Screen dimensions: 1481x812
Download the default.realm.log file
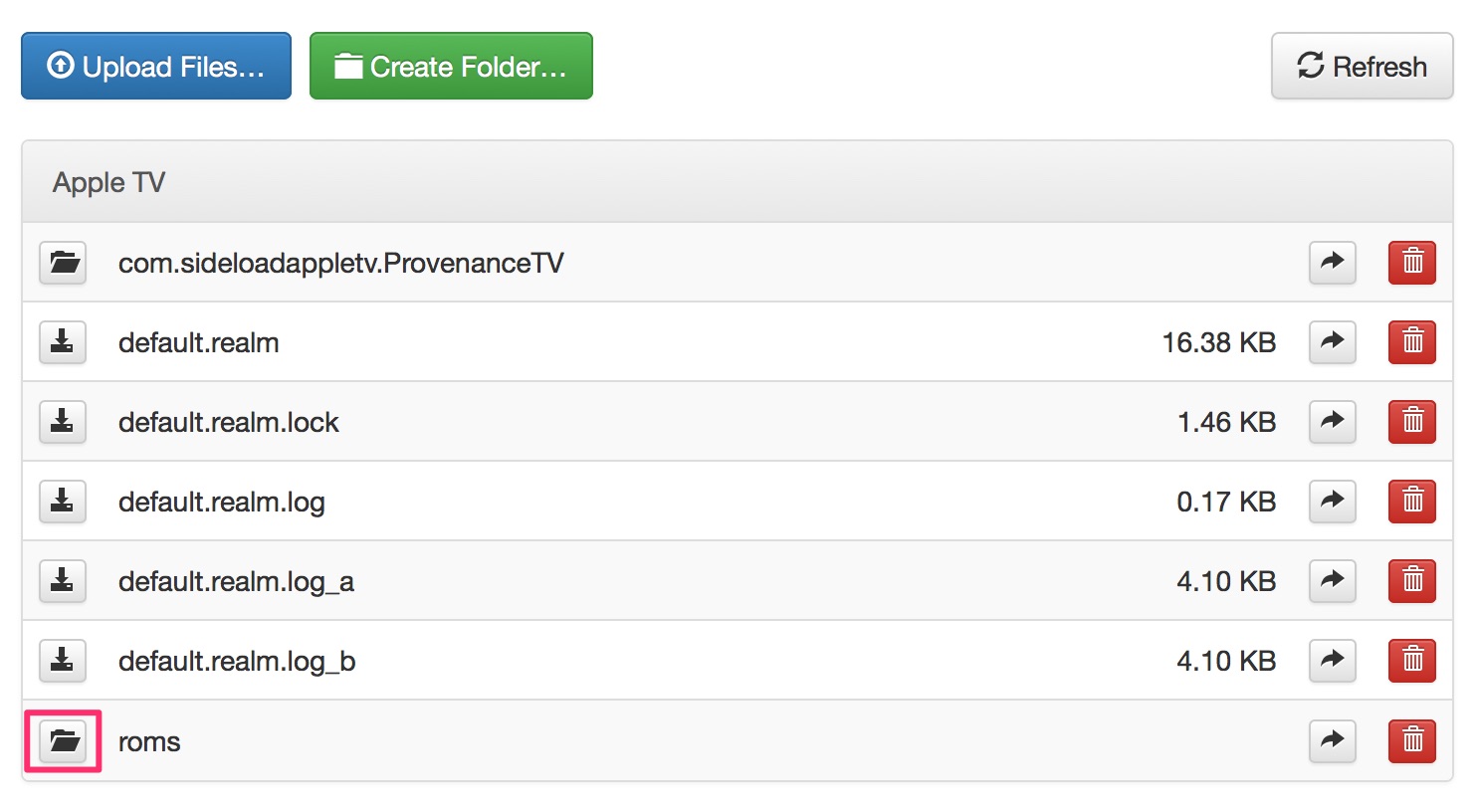coord(63,502)
